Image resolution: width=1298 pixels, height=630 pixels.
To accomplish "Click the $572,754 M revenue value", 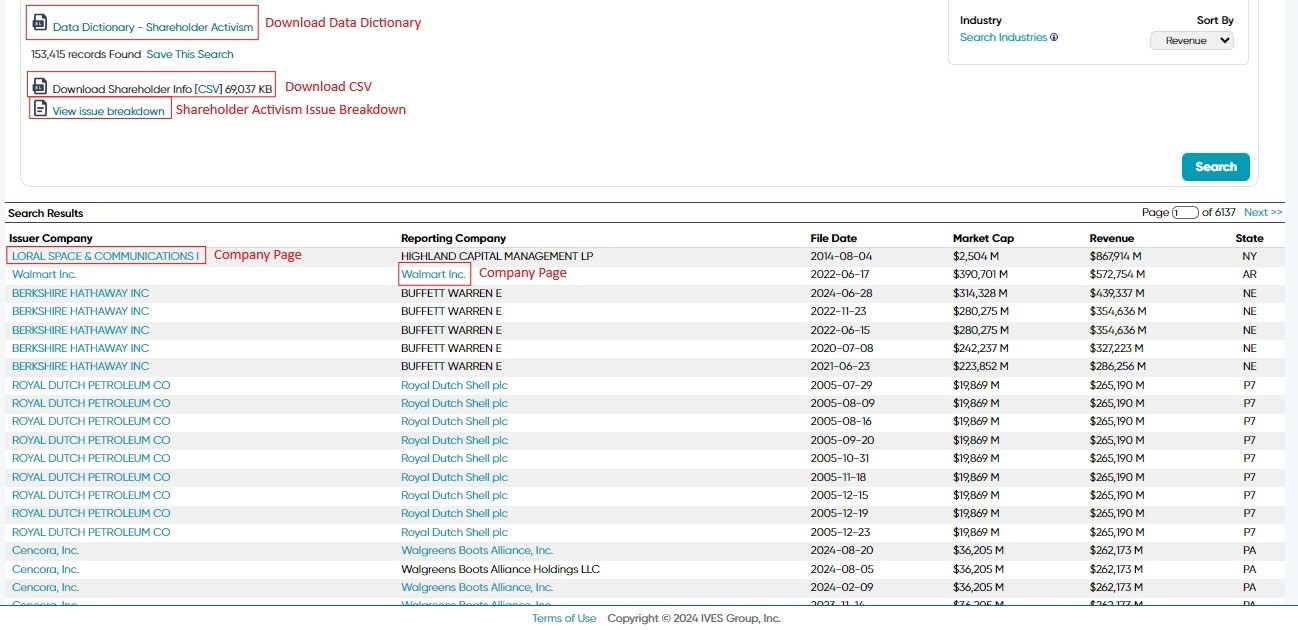I will pos(1117,274).
